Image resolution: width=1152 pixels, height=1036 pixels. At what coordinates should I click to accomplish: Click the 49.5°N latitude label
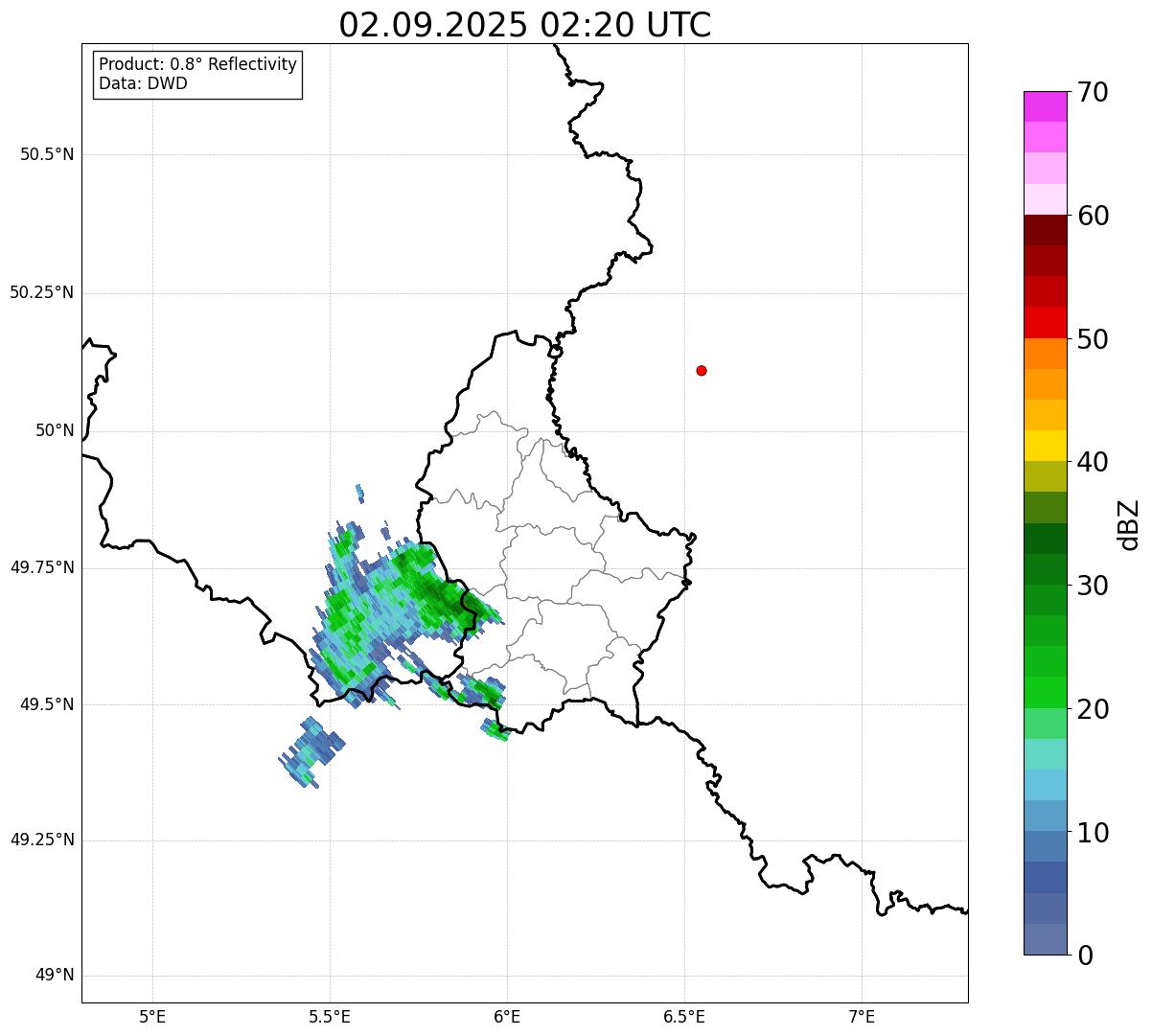pos(47,704)
